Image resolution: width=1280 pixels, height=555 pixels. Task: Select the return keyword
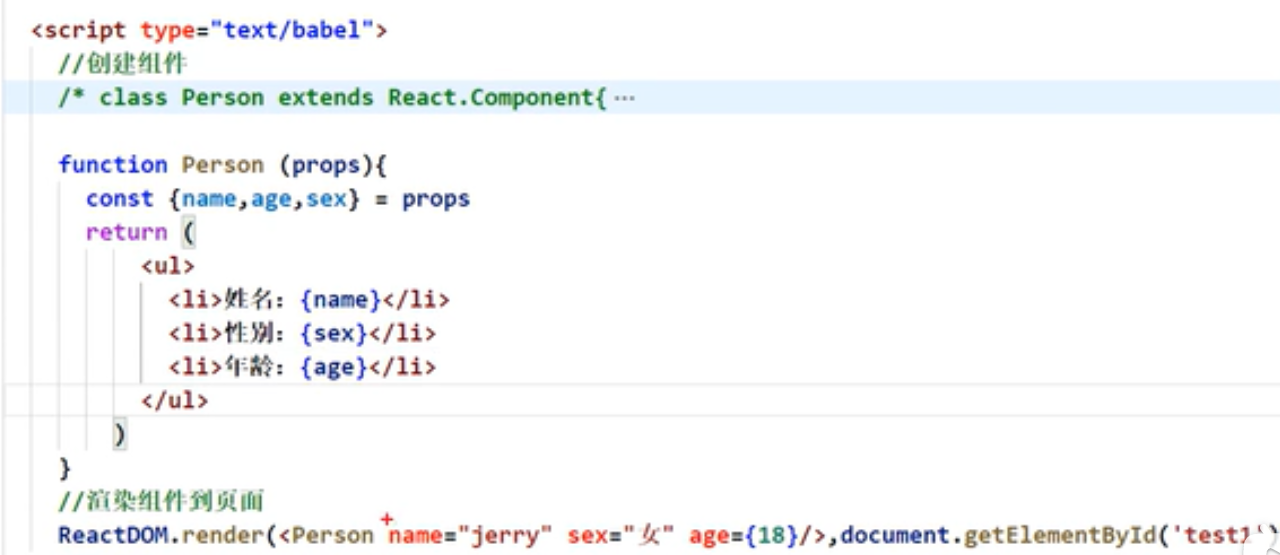[x=126, y=233]
